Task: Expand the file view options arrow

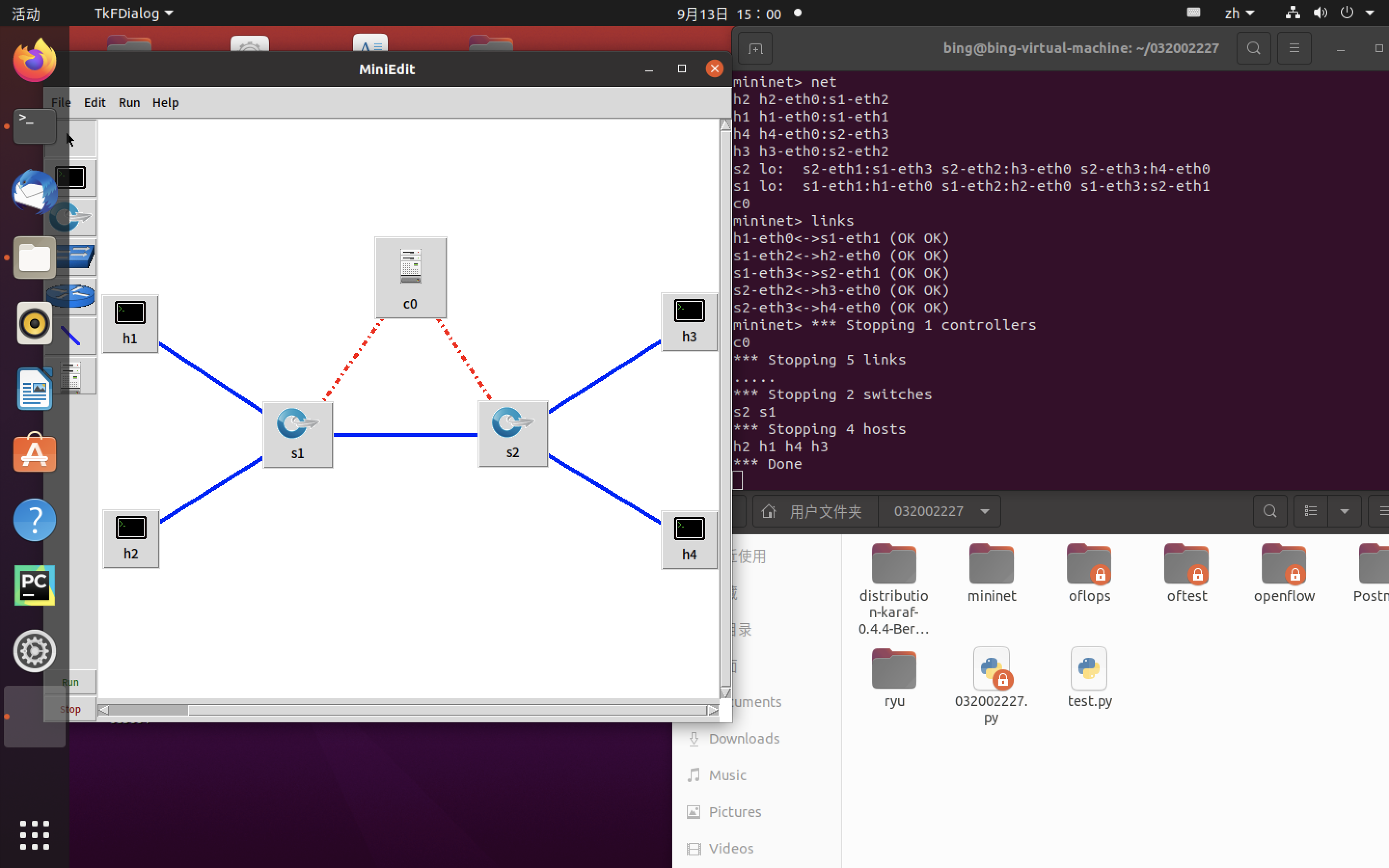Action: [1344, 511]
